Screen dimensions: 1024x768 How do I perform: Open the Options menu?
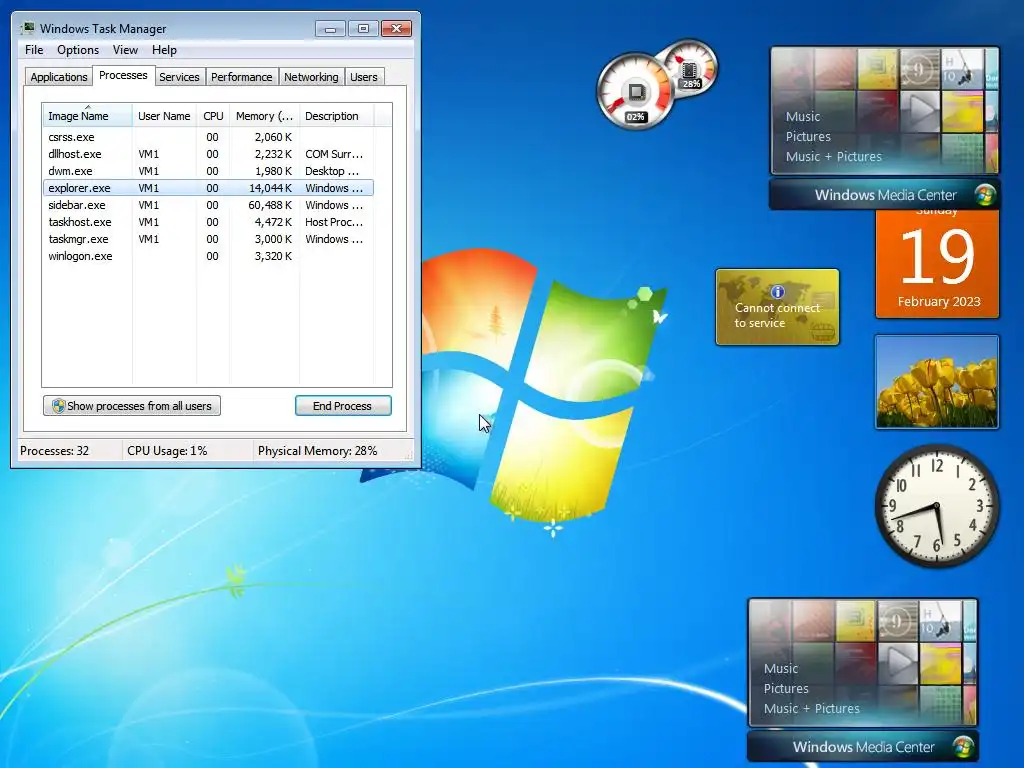click(78, 50)
